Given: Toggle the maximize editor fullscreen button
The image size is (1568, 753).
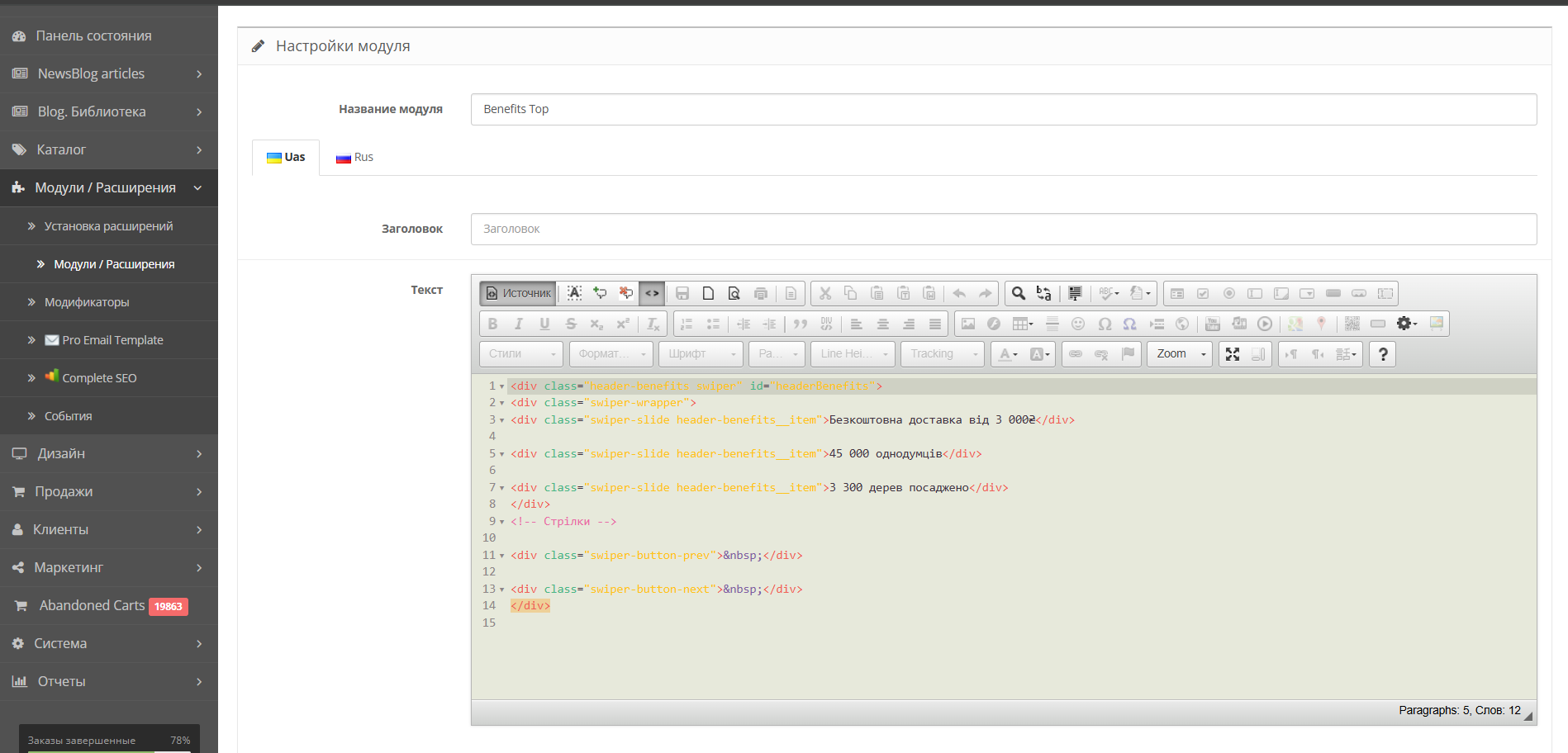Looking at the screenshot, I should [1233, 354].
